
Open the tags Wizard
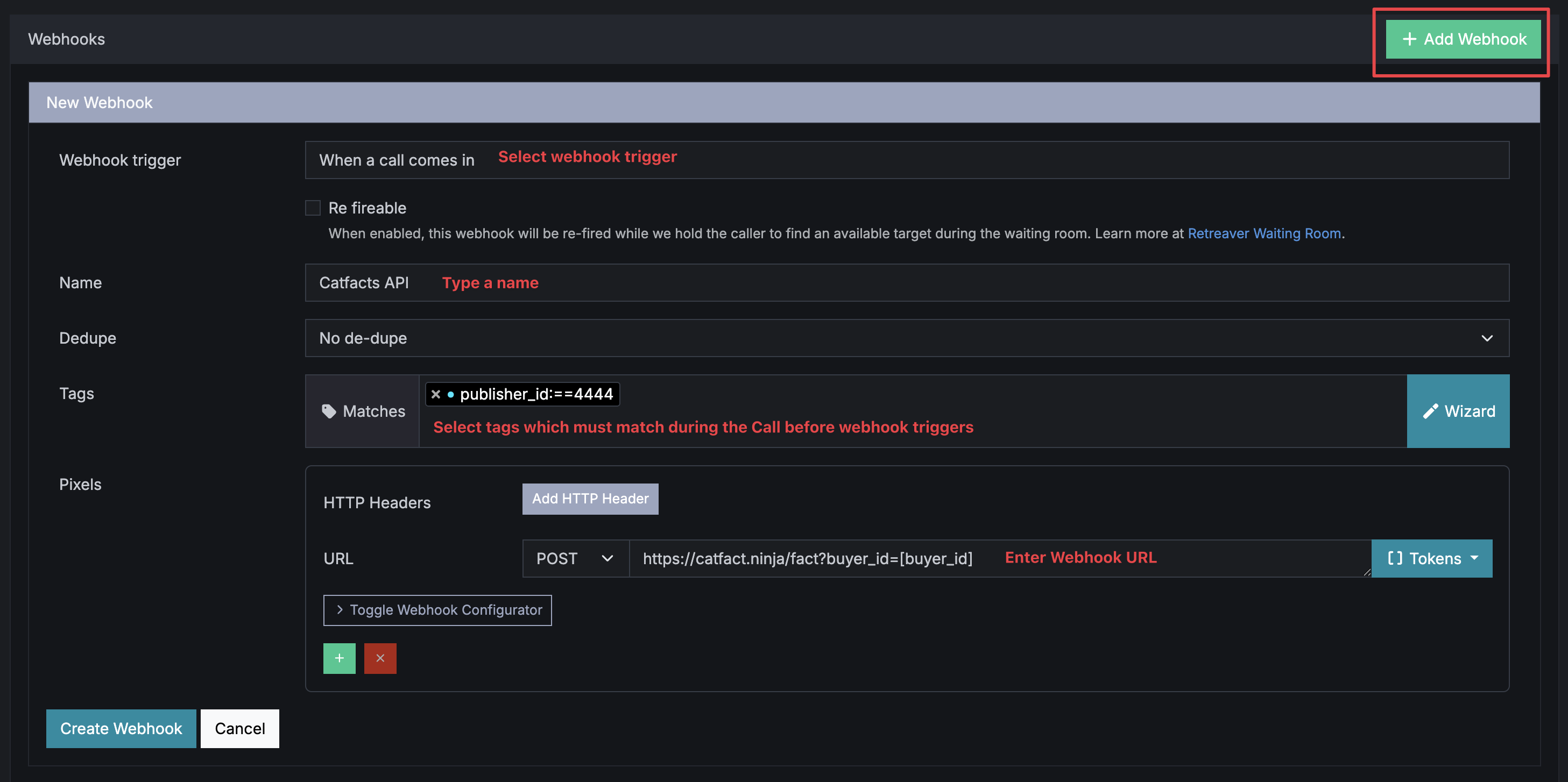(1458, 411)
